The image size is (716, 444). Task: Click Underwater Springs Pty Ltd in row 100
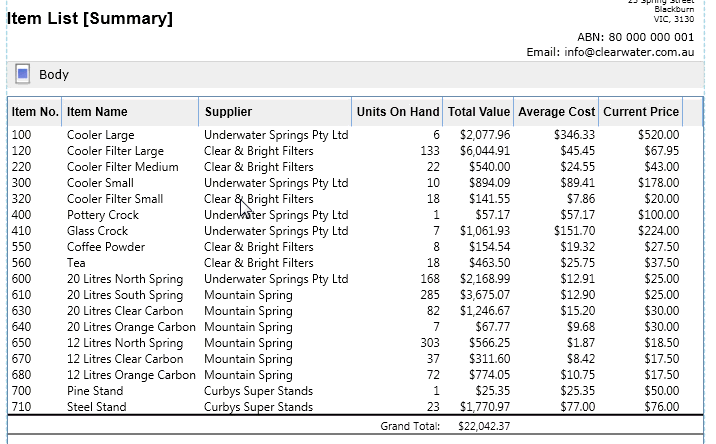pos(276,135)
